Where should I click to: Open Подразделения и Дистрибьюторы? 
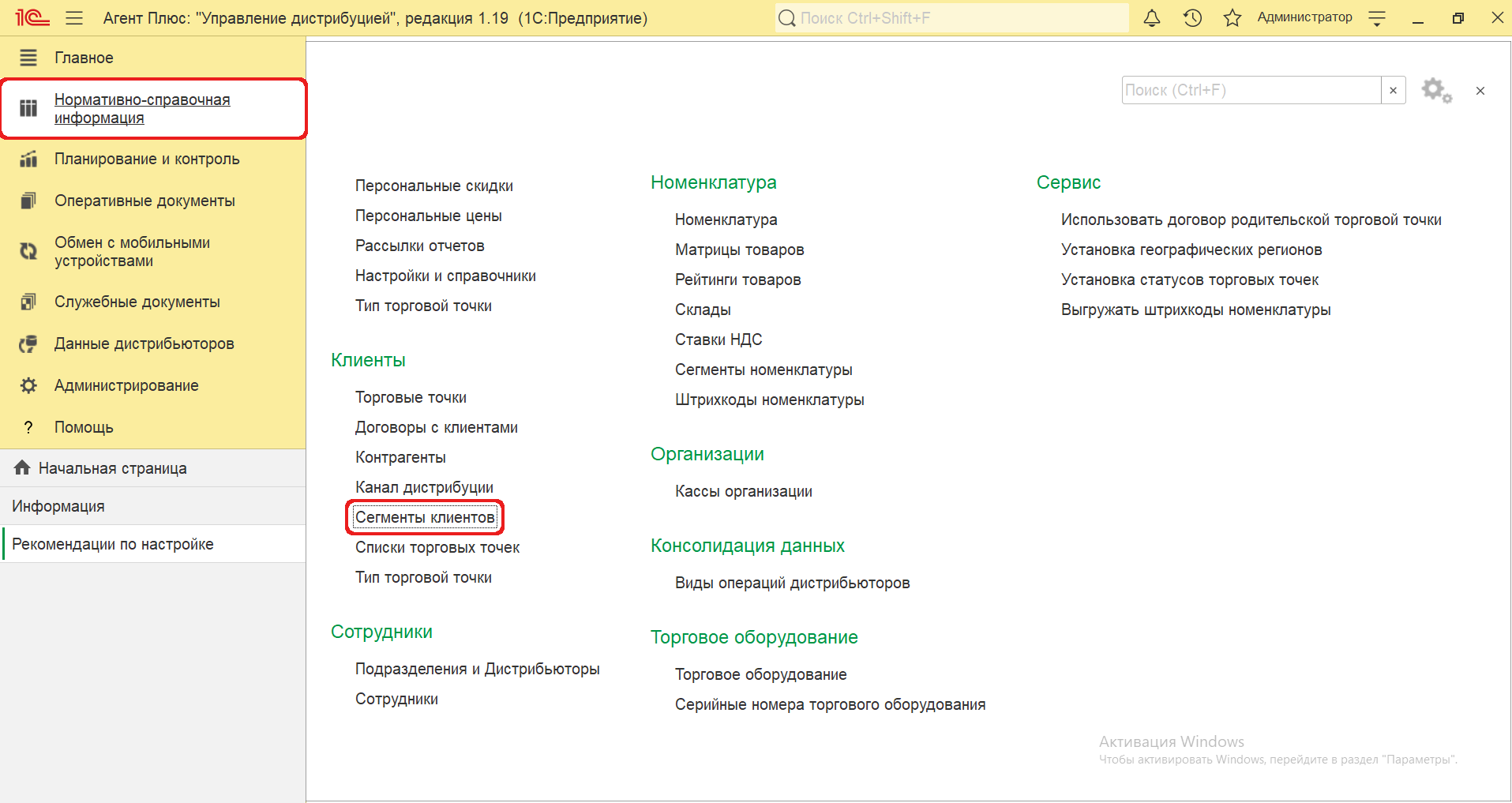click(x=478, y=669)
